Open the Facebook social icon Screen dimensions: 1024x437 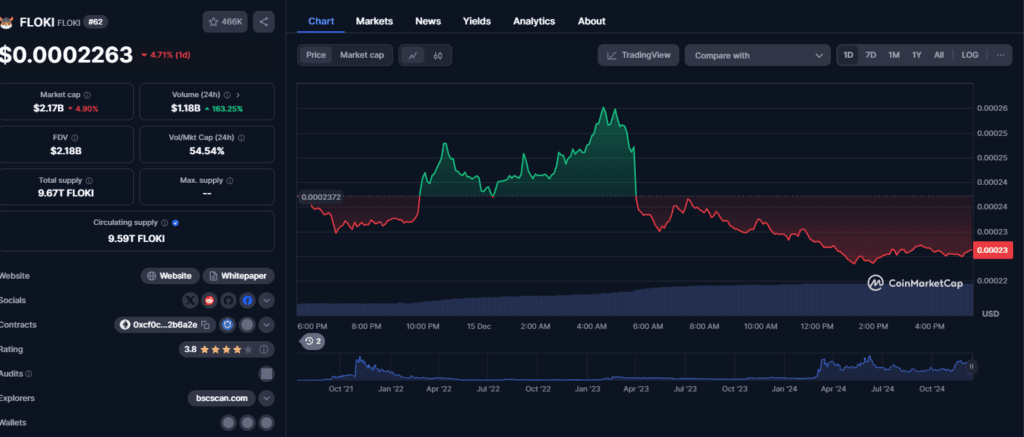tap(247, 300)
